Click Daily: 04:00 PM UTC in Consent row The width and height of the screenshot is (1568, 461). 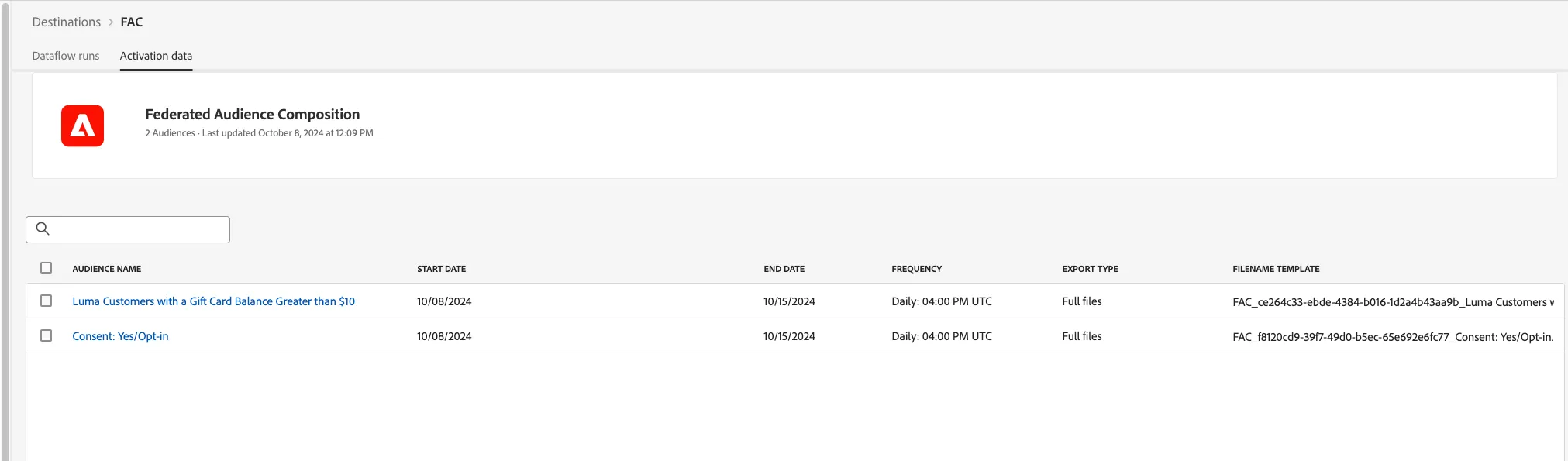point(942,336)
